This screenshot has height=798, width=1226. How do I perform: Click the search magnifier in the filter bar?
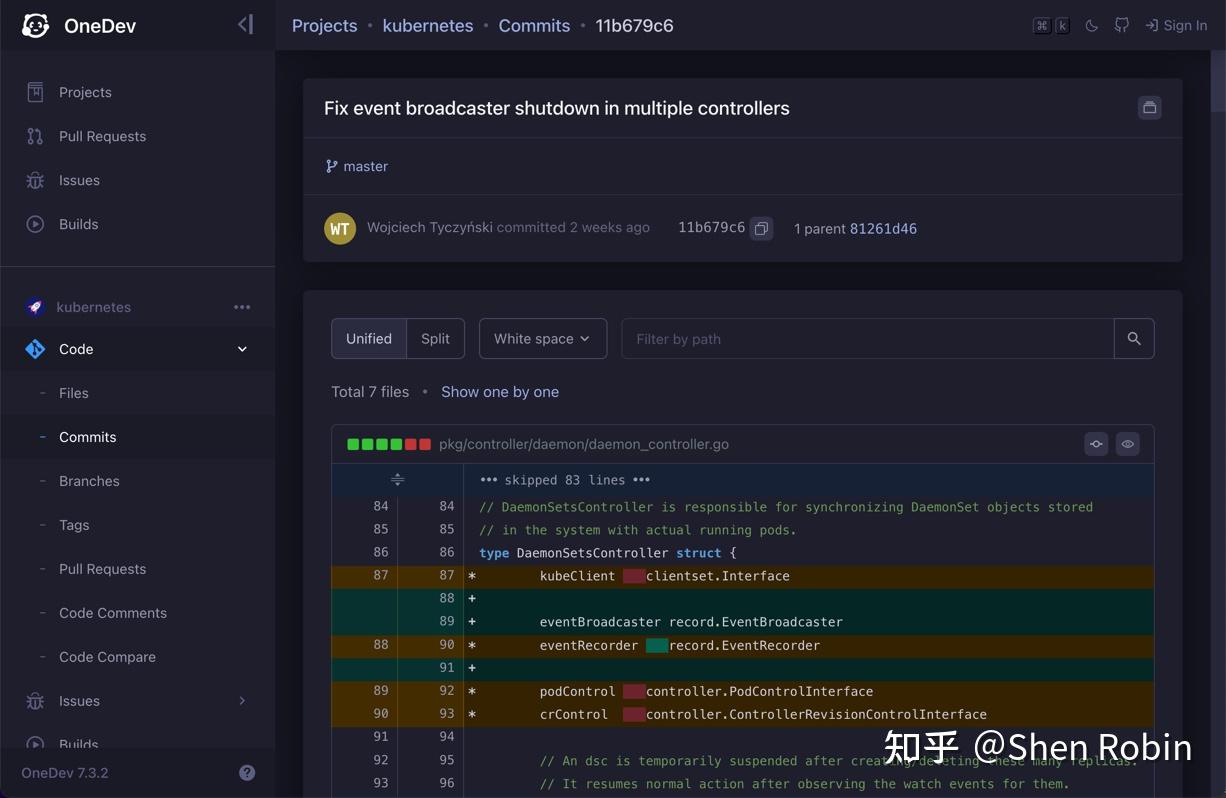pyautogui.click(x=1134, y=338)
